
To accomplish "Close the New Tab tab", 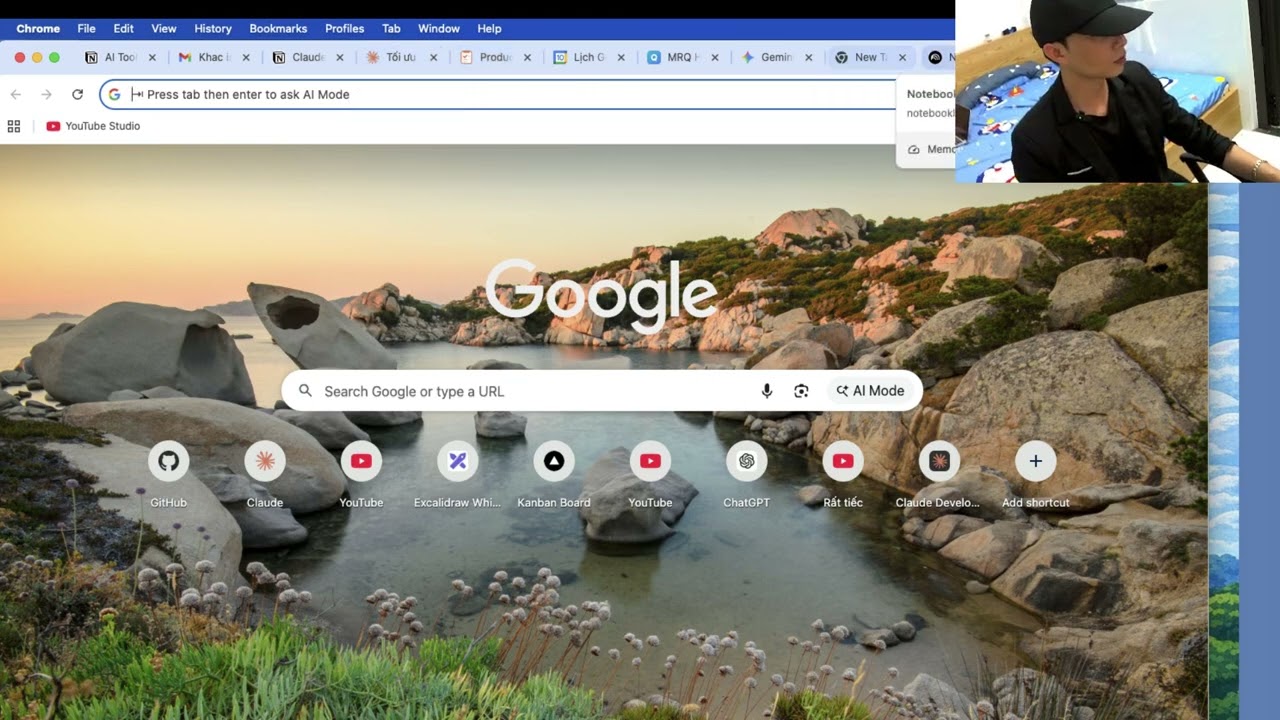I will [902, 58].
